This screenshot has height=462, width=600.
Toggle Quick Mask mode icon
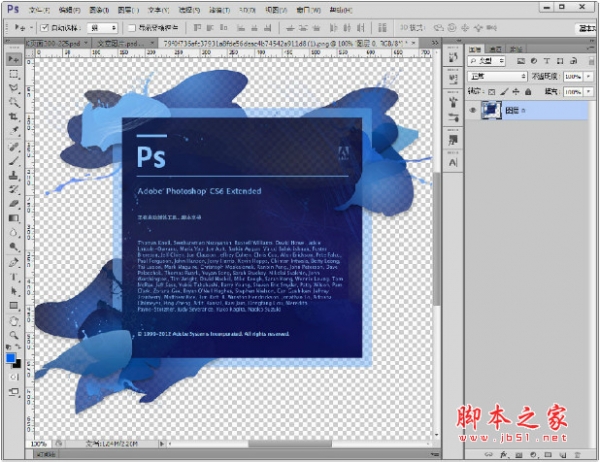pos(14,377)
